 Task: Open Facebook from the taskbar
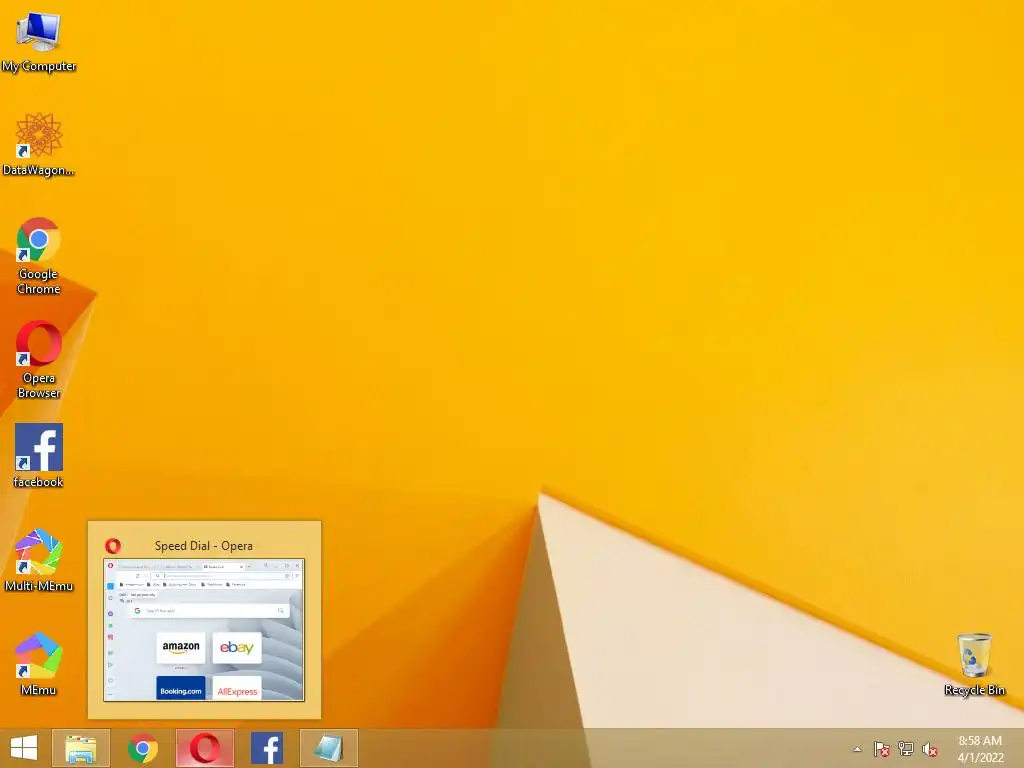pyautogui.click(x=266, y=748)
